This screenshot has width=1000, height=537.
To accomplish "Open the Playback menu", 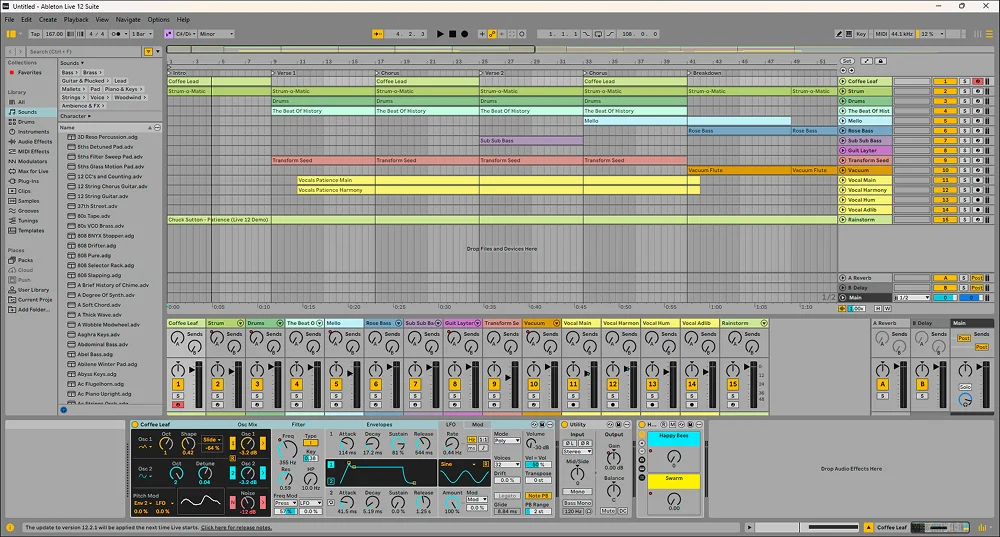I will (x=77, y=20).
